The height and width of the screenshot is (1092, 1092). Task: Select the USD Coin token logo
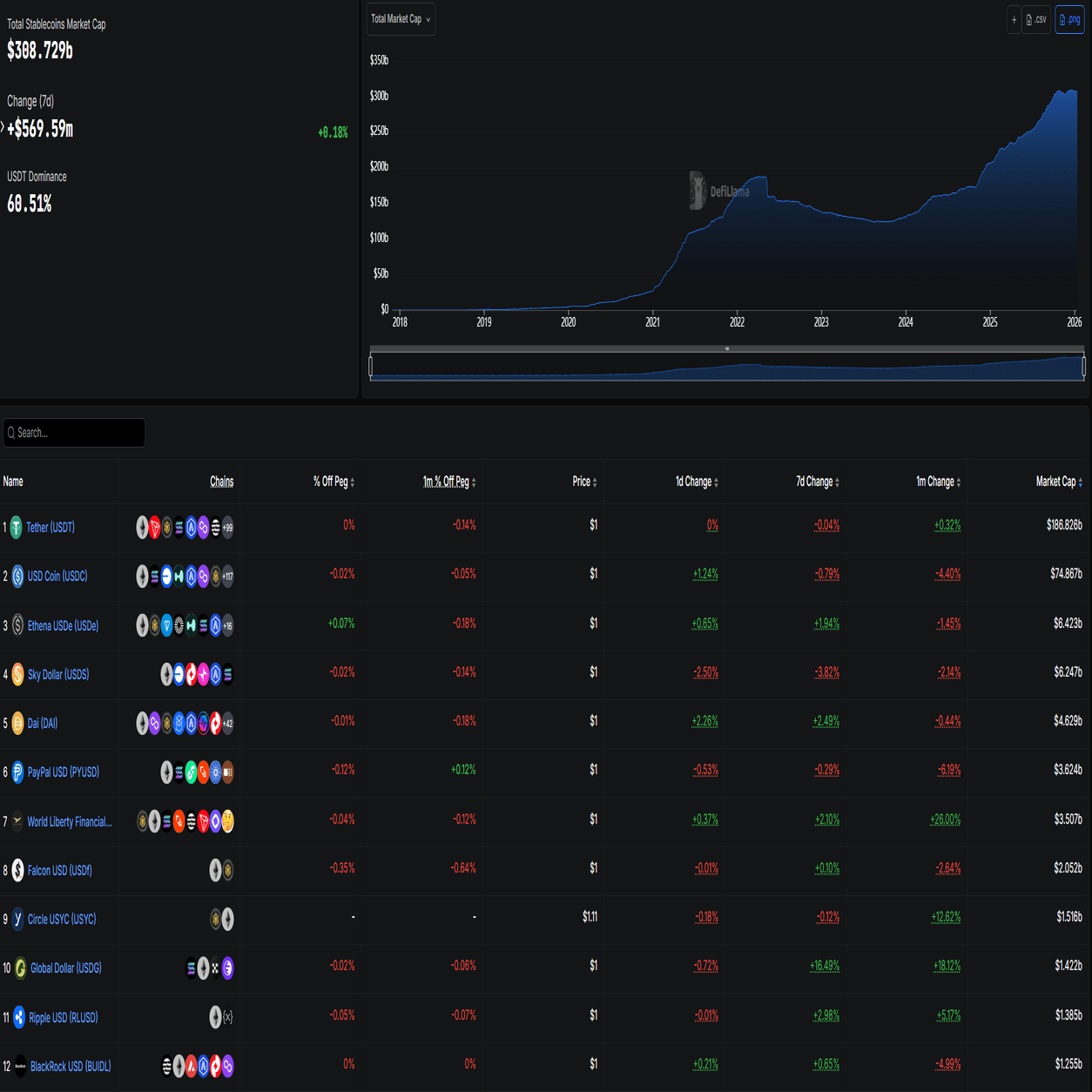[x=17, y=576]
